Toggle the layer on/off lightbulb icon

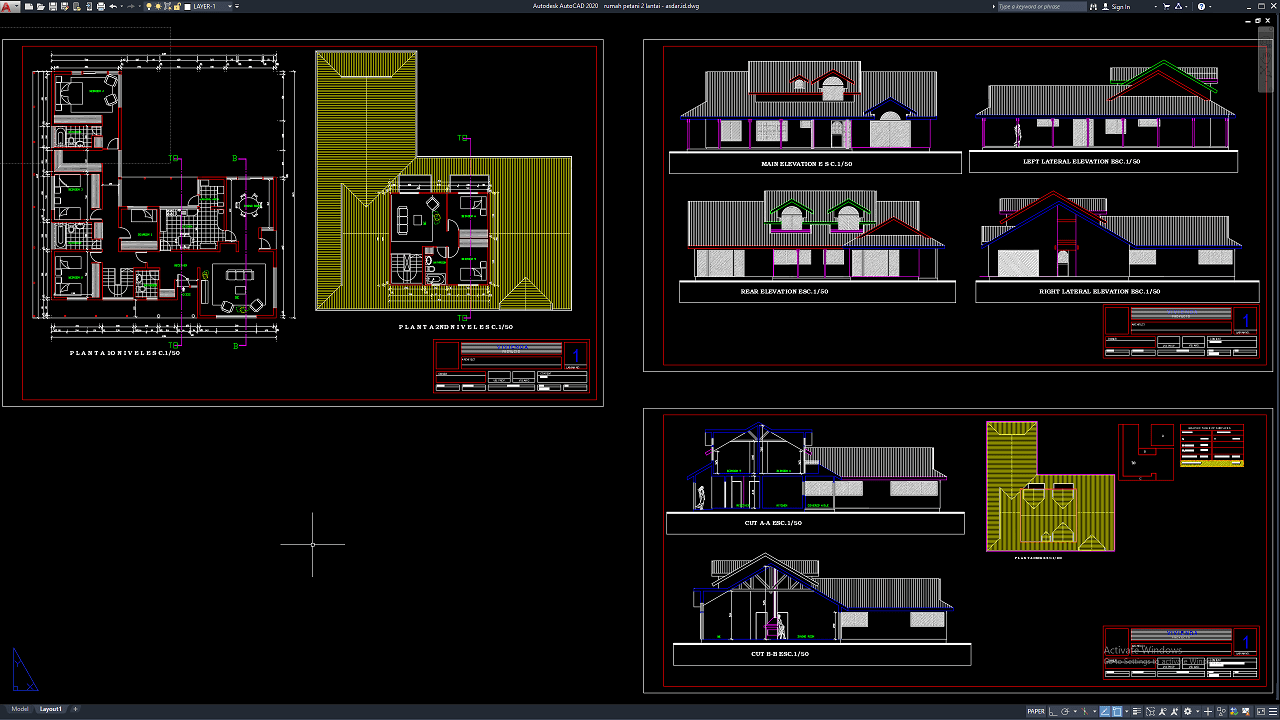point(148,6)
